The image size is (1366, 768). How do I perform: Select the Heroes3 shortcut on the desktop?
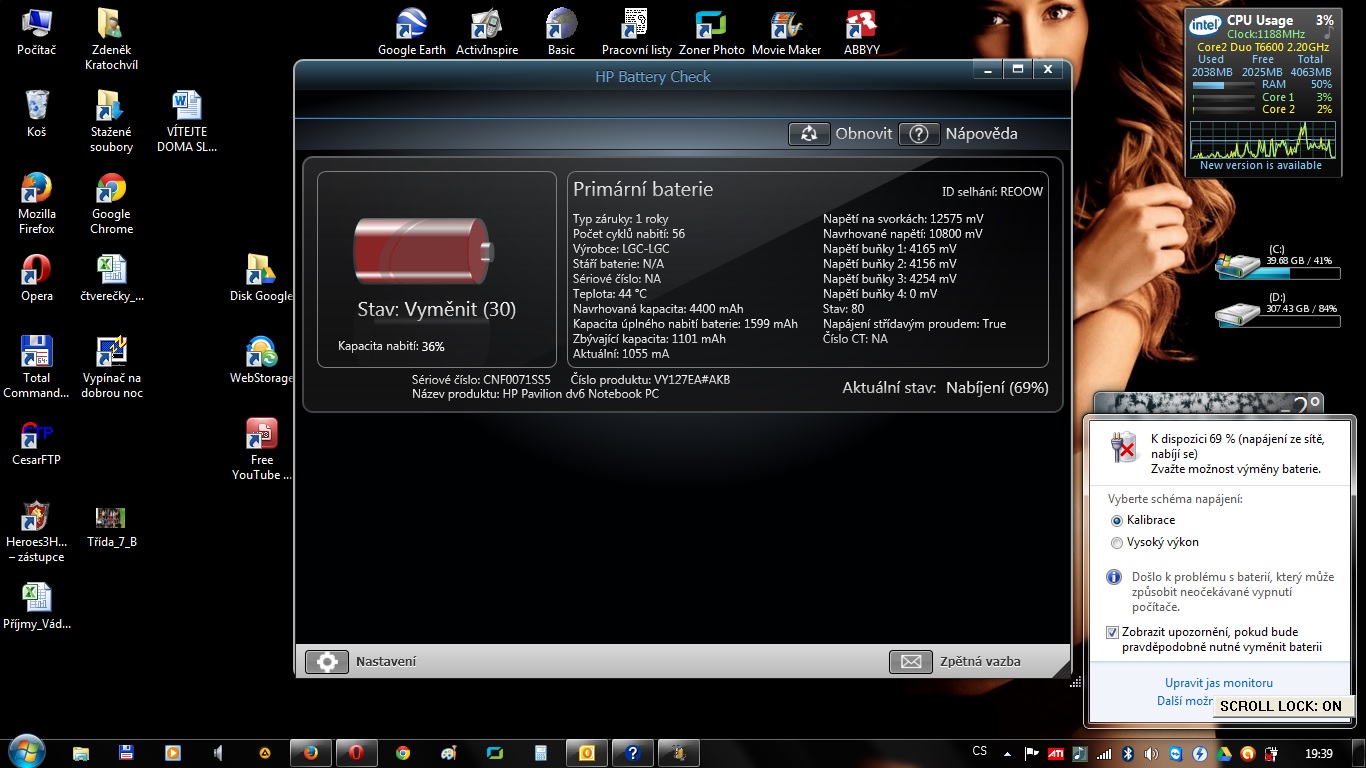pyautogui.click(x=36, y=532)
